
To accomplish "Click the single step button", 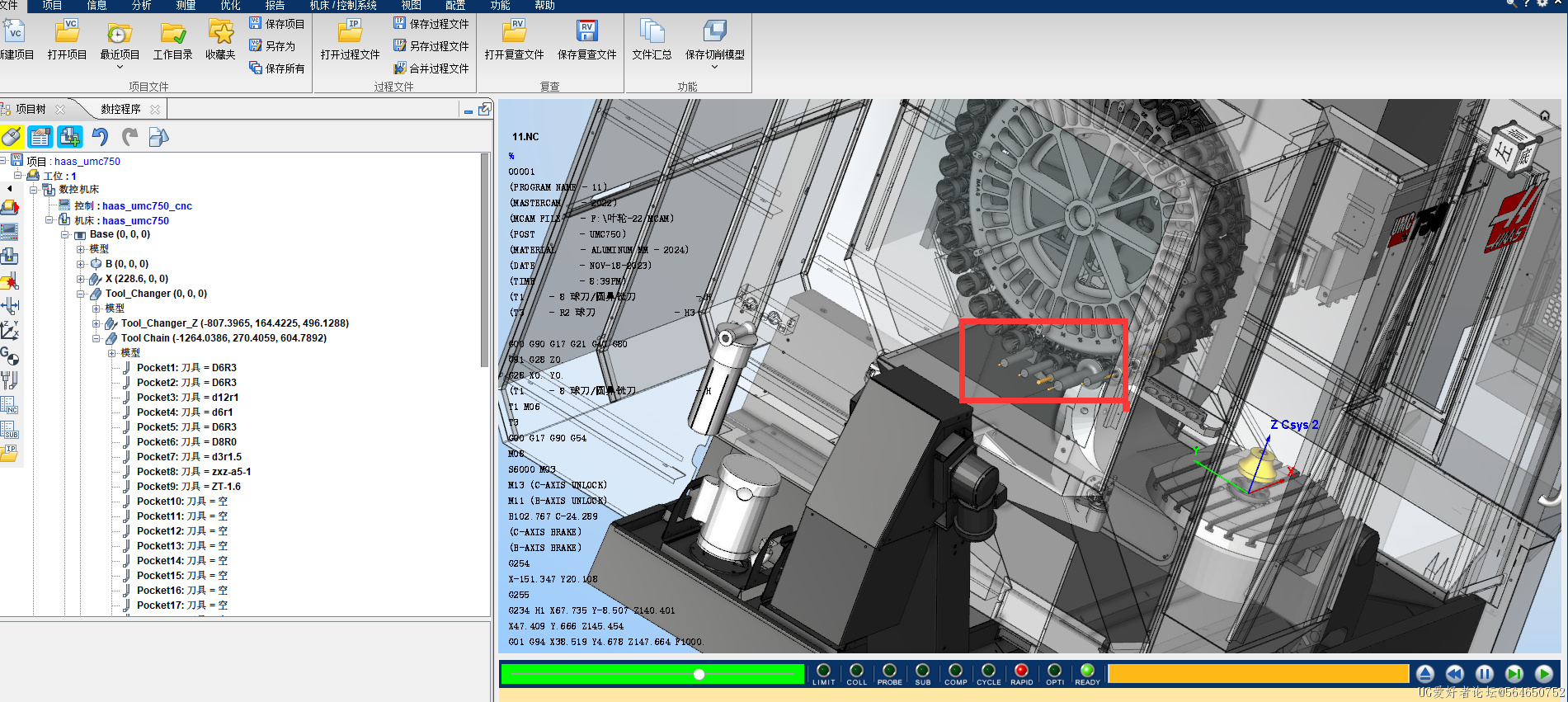I will point(1514,674).
